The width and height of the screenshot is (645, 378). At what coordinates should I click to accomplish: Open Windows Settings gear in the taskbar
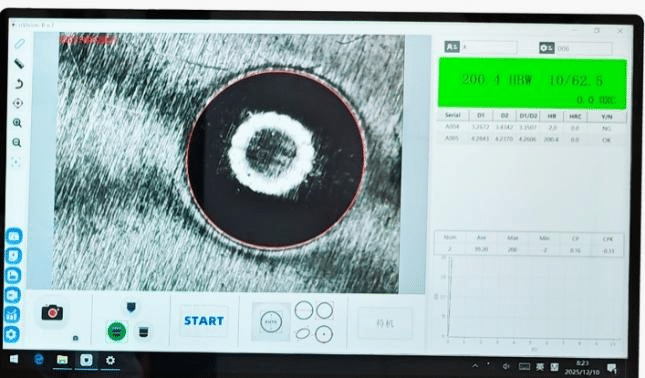[110, 360]
